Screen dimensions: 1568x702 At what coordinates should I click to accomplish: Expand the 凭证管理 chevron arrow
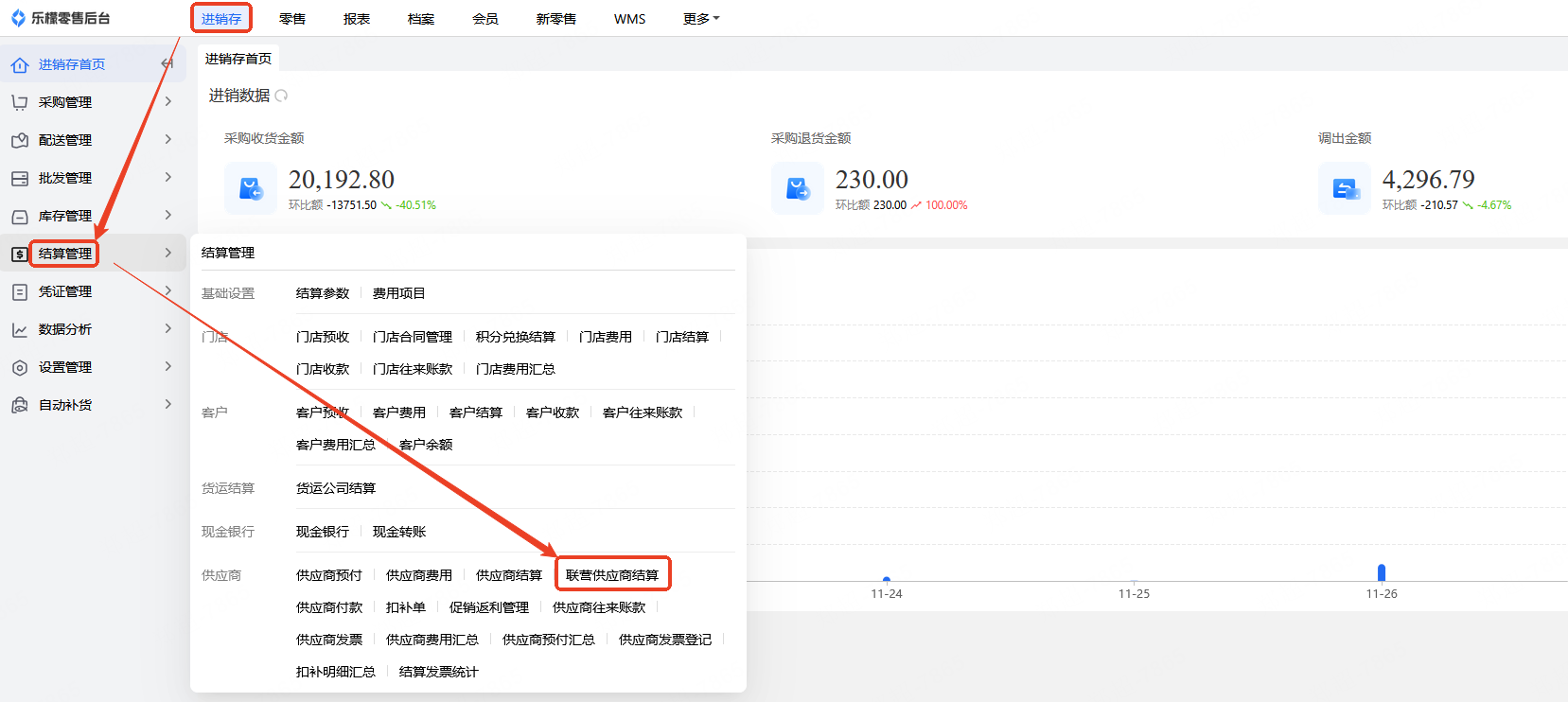(x=168, y=291)
